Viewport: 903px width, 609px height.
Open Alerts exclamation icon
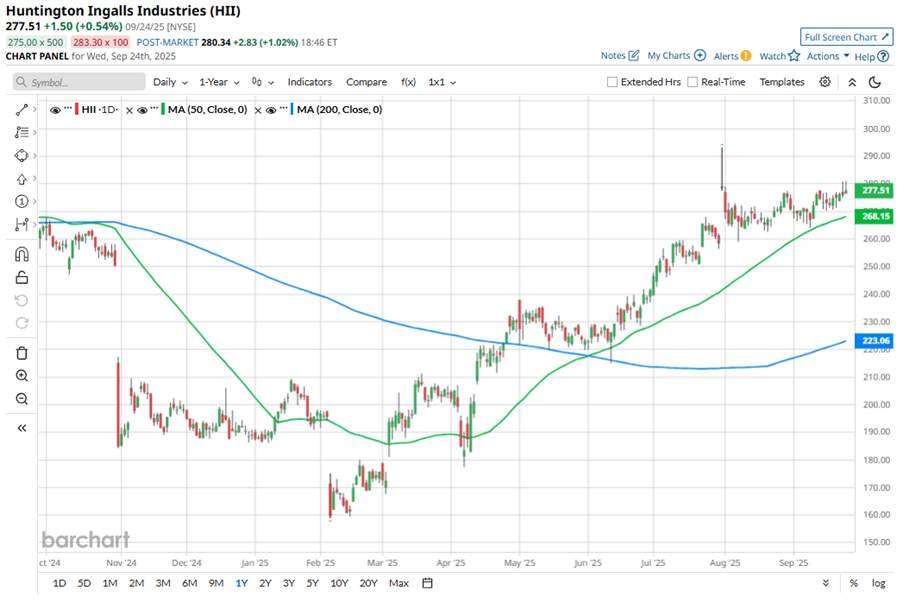746,56
